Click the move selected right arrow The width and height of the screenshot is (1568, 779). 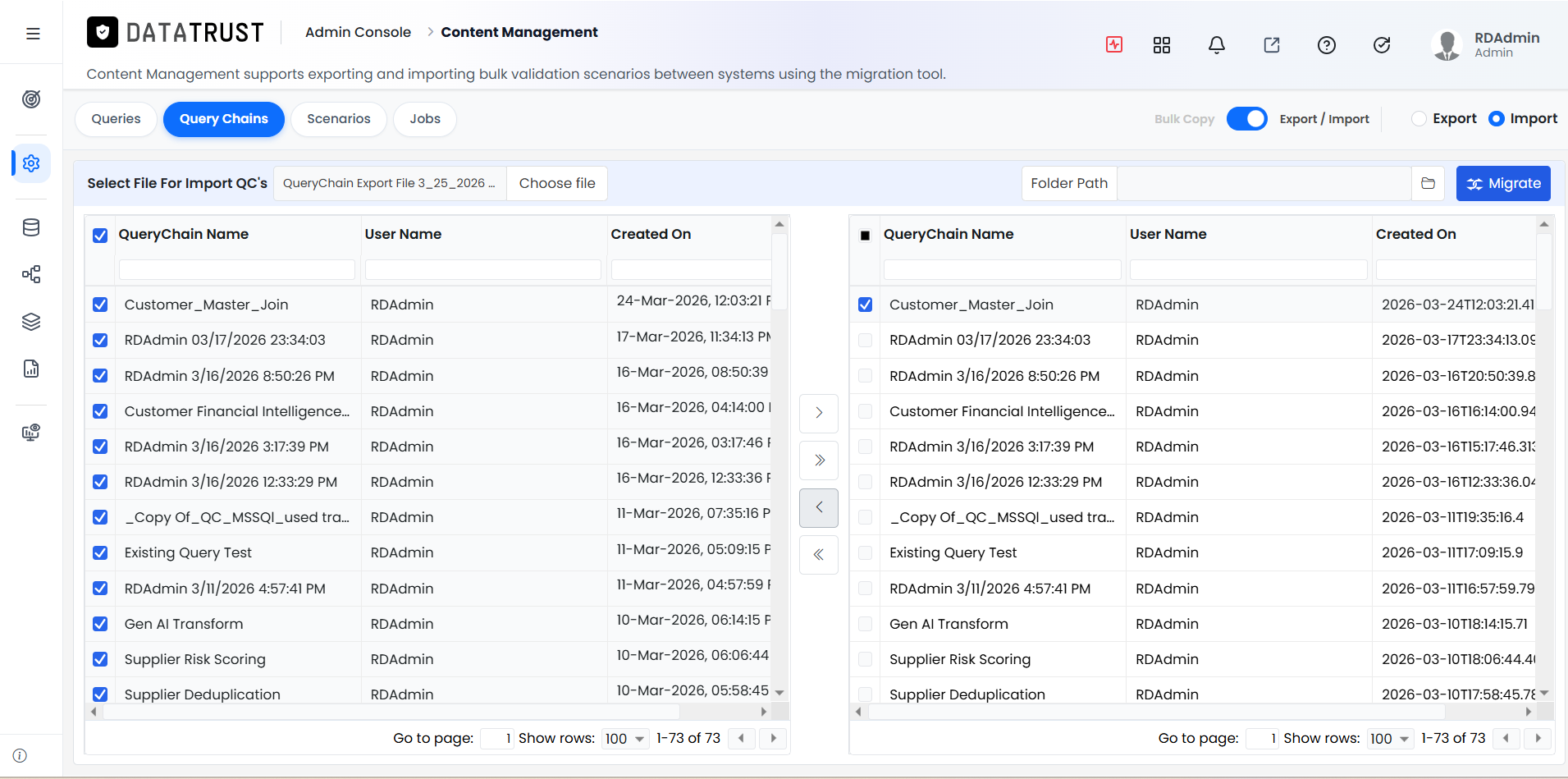819,413
